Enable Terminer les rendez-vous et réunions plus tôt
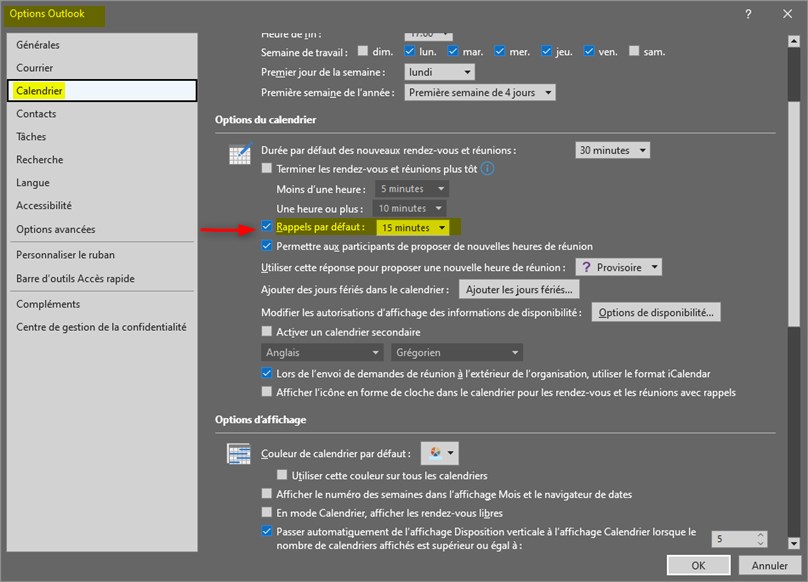 point(266,168)
